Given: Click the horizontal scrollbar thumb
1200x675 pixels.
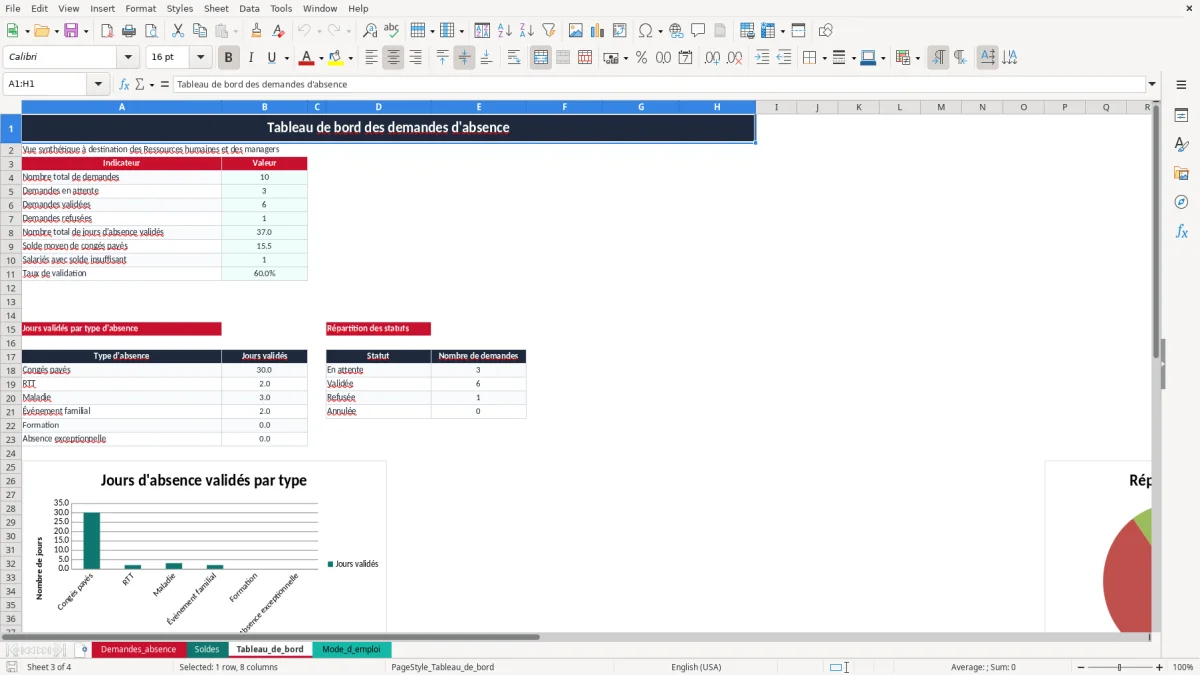Looking at the screenshot, I should pyautogui.click(x=271, y=636).
